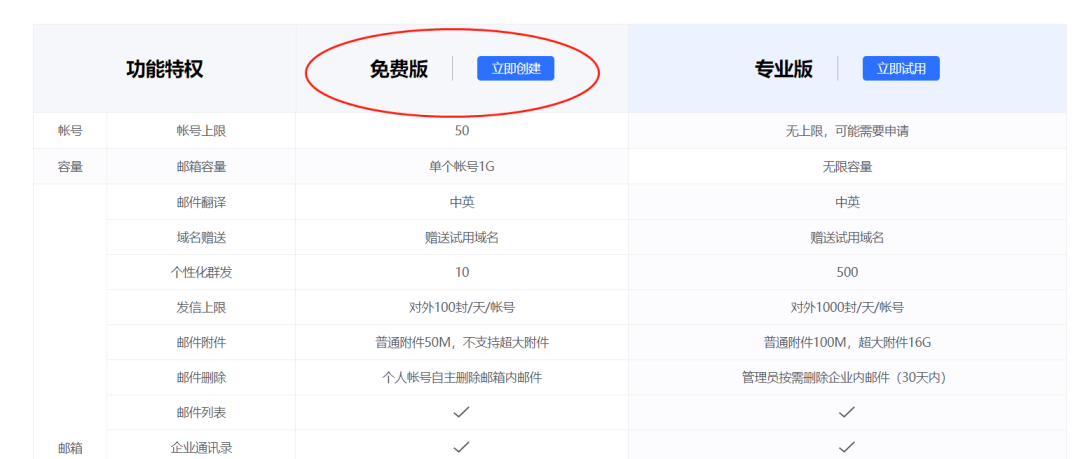Select the 邮件附件 row label
This screenshot has width=1080, height=459.
click(x=201, y=343)
